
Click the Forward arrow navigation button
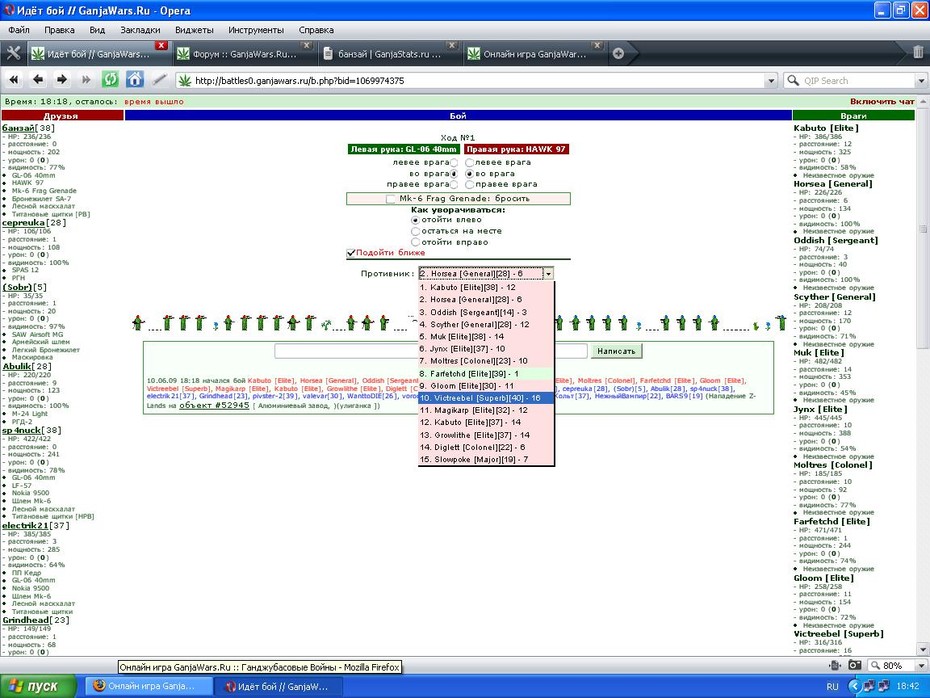pos(62,79)
